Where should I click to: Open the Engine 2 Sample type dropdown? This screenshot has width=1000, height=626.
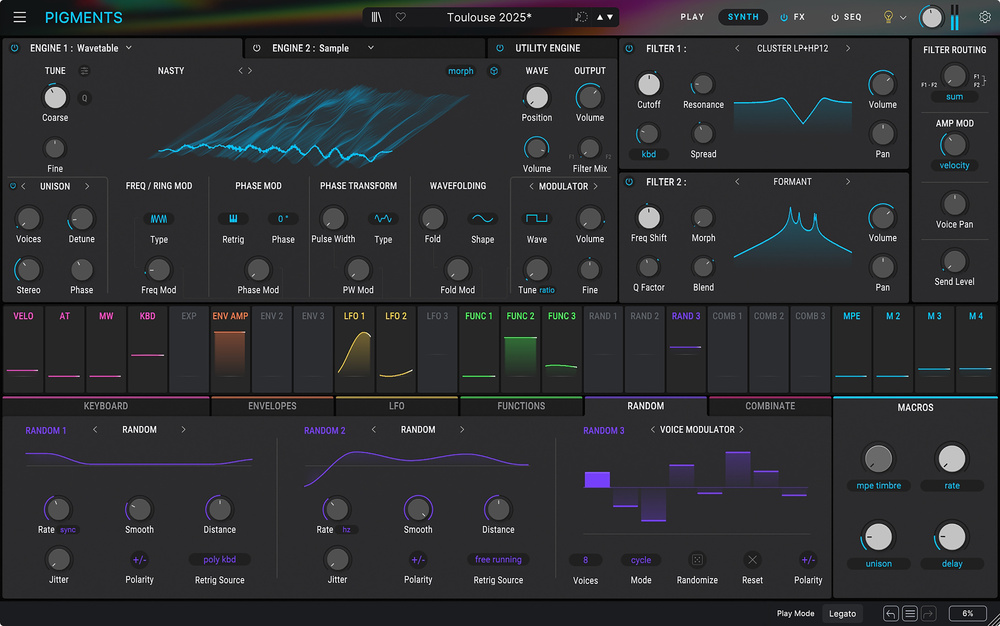point(370,48)
